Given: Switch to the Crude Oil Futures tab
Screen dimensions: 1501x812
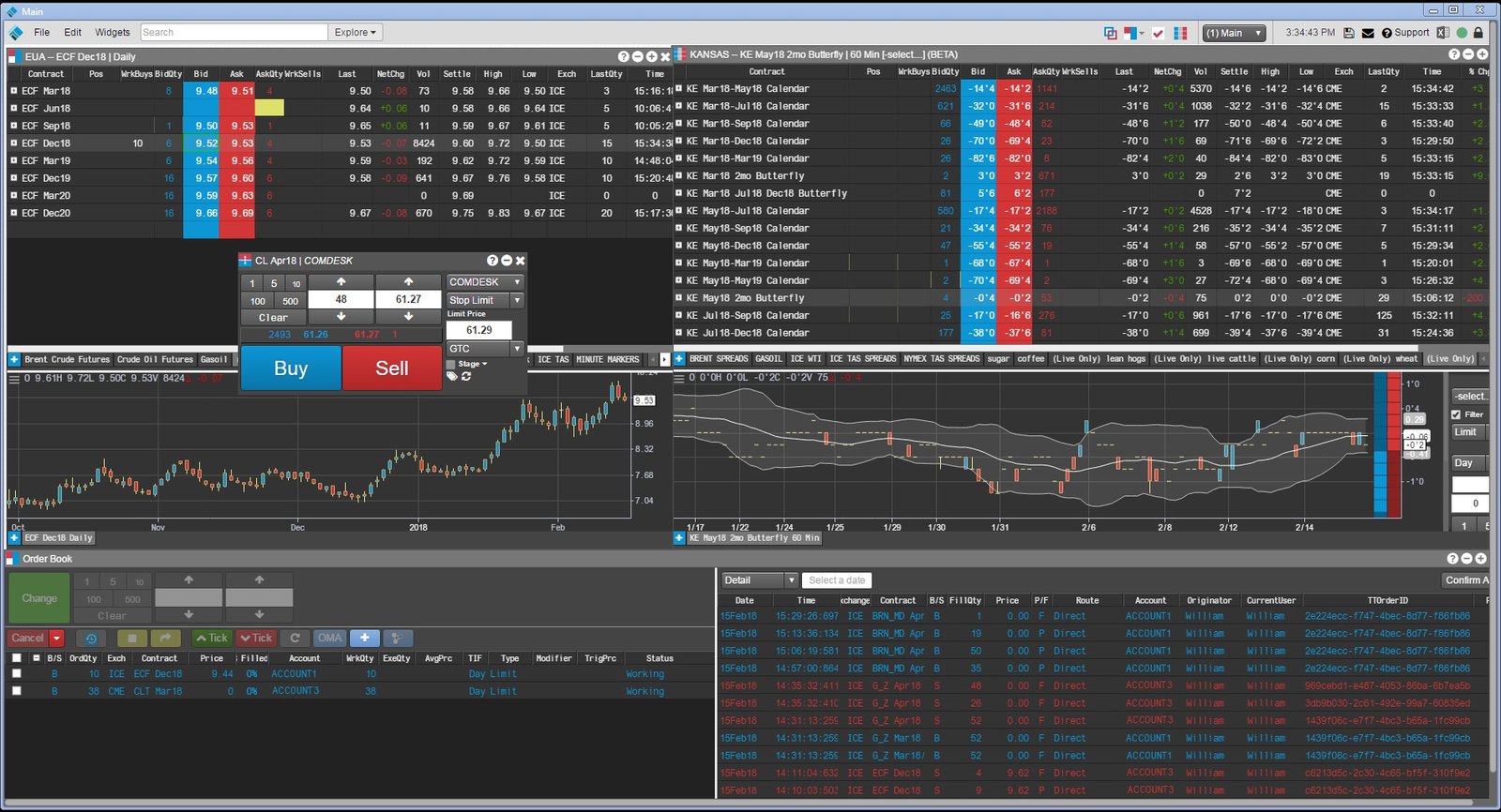Looking at the screenshot, I should point(155,359).
